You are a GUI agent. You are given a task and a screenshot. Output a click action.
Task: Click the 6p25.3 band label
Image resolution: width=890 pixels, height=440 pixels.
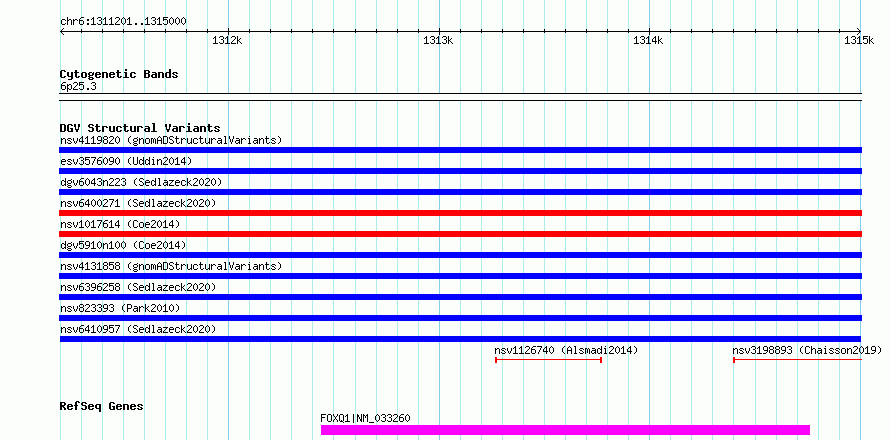tap(78, 87)
